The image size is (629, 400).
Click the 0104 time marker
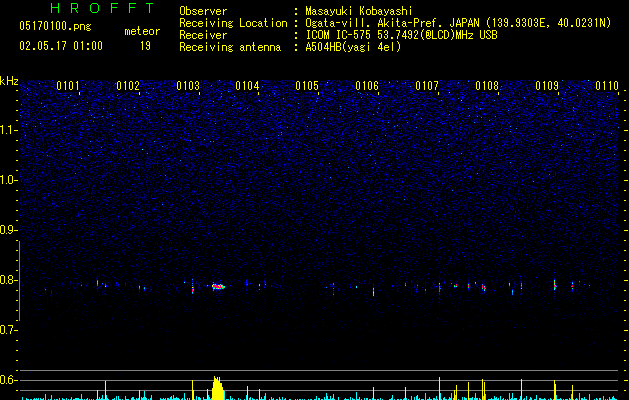coord(247,86)
